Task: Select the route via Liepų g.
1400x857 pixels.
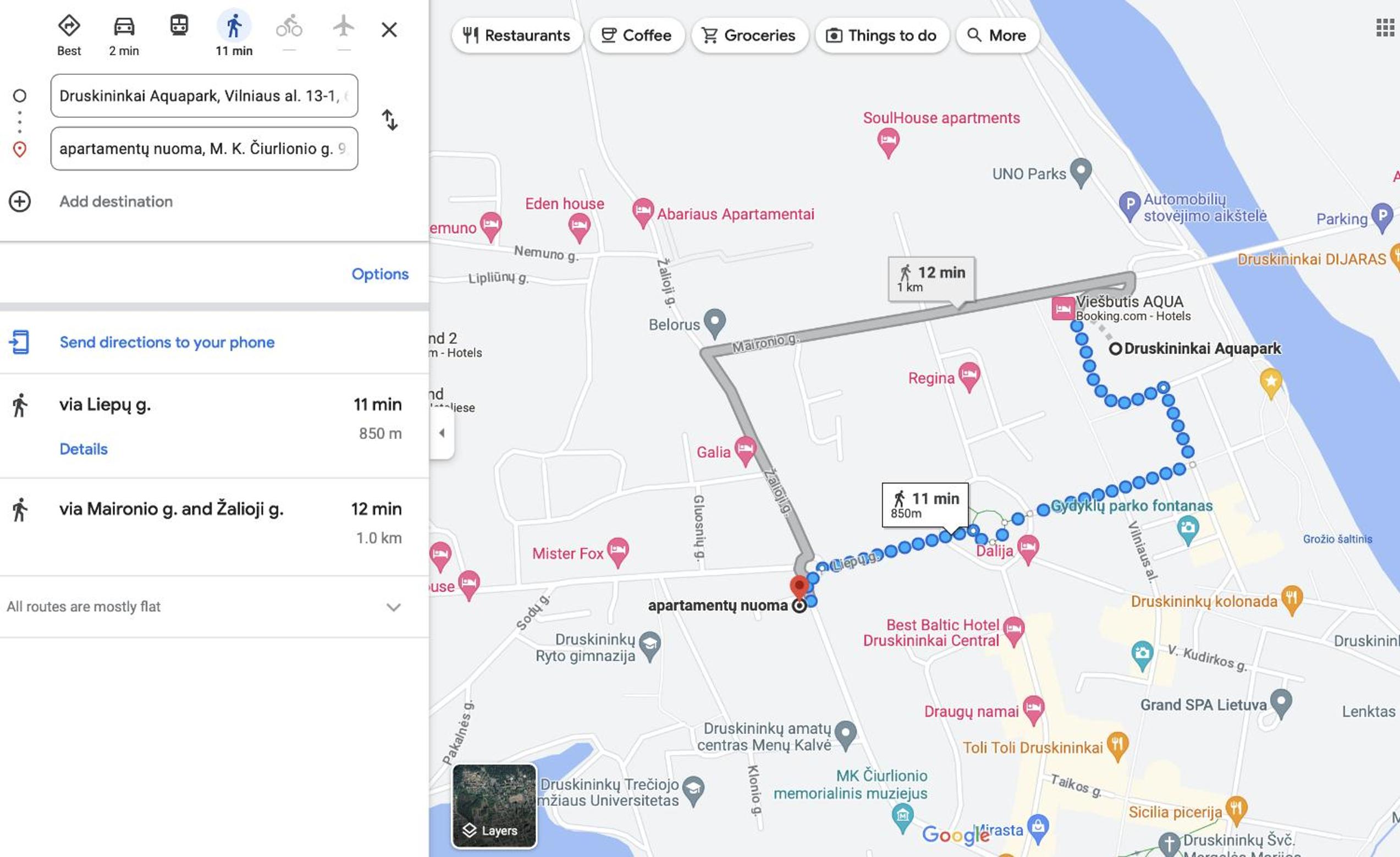Action: (214, 426)
